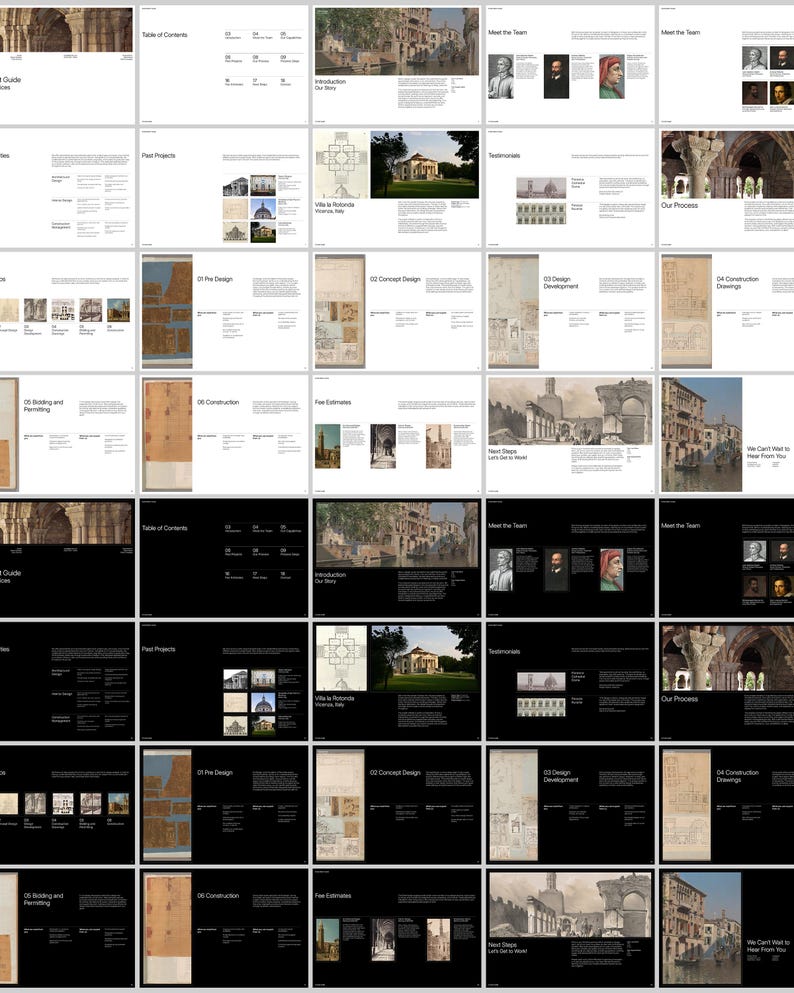The height and width of the screenshot is (993, 794).
Task: Select dark Meet the Team slide with four portraits
Action: (x=726, y=558)
